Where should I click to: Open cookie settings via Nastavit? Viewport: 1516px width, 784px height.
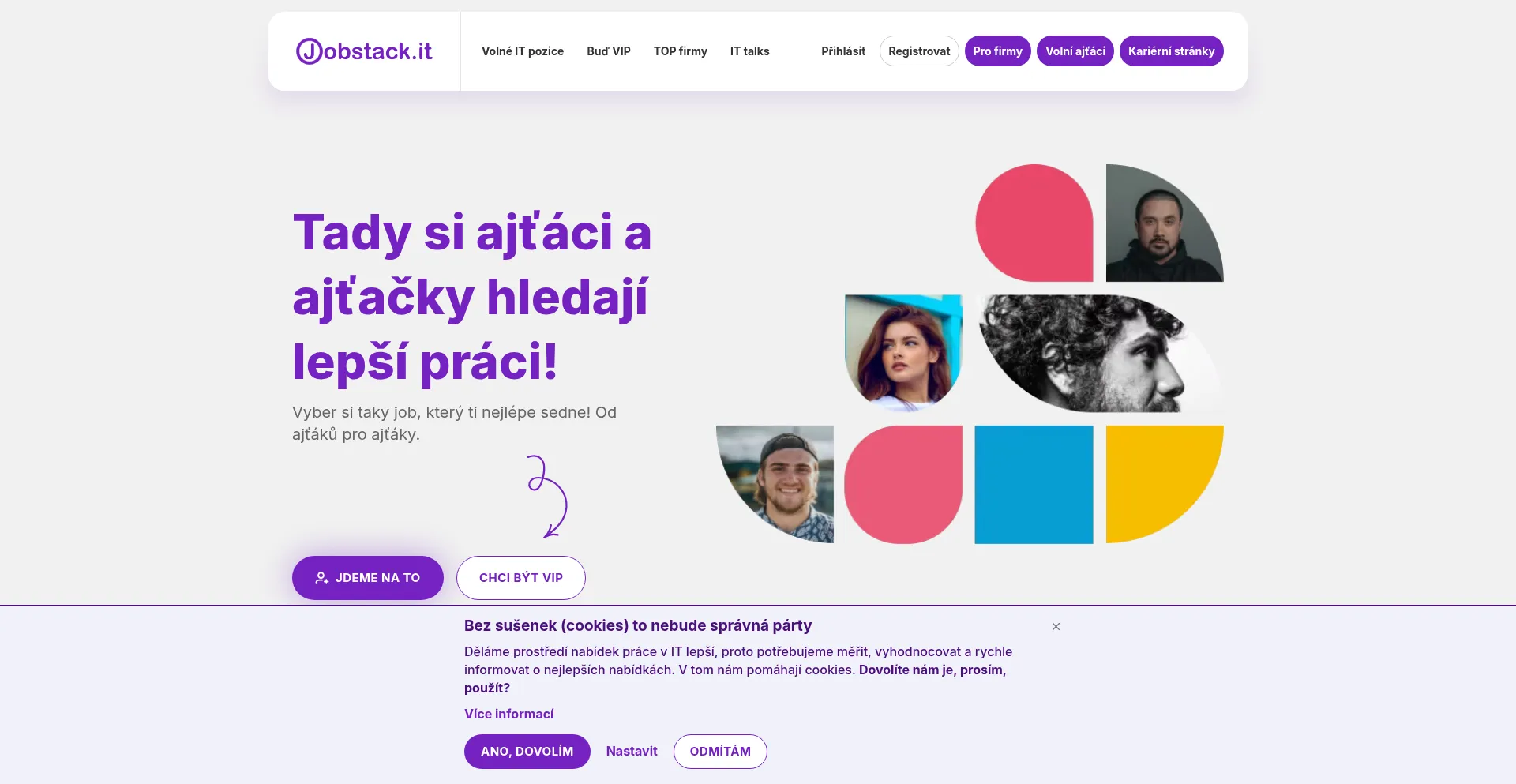pos(632,752)
